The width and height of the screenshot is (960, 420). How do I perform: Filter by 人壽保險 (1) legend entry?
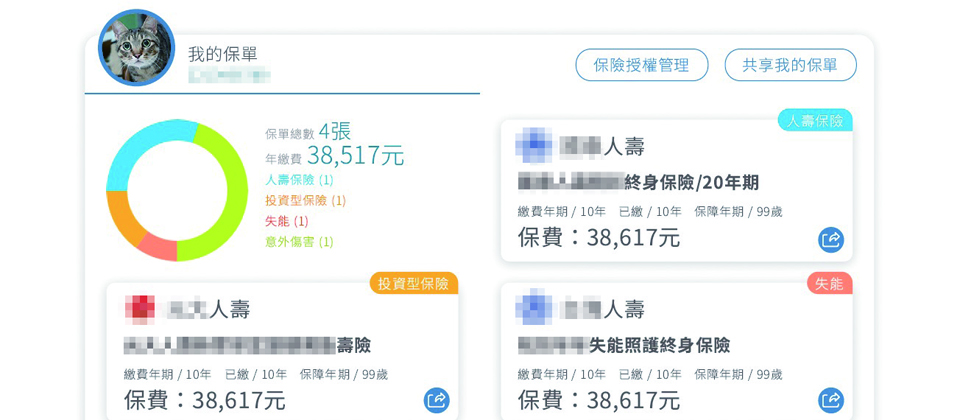coord(299,180)
